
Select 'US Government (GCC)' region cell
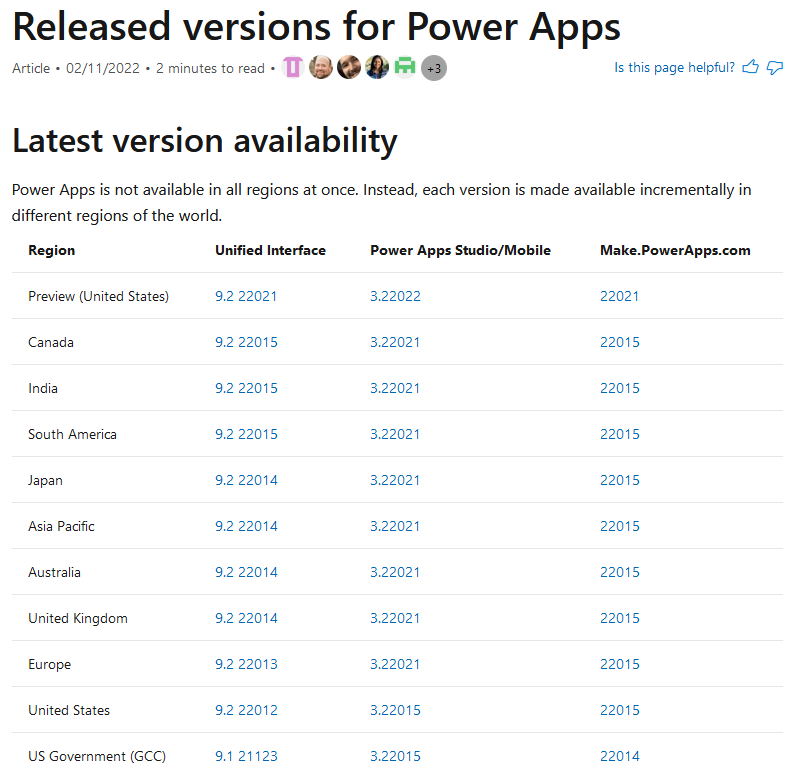tap(97, 756)
